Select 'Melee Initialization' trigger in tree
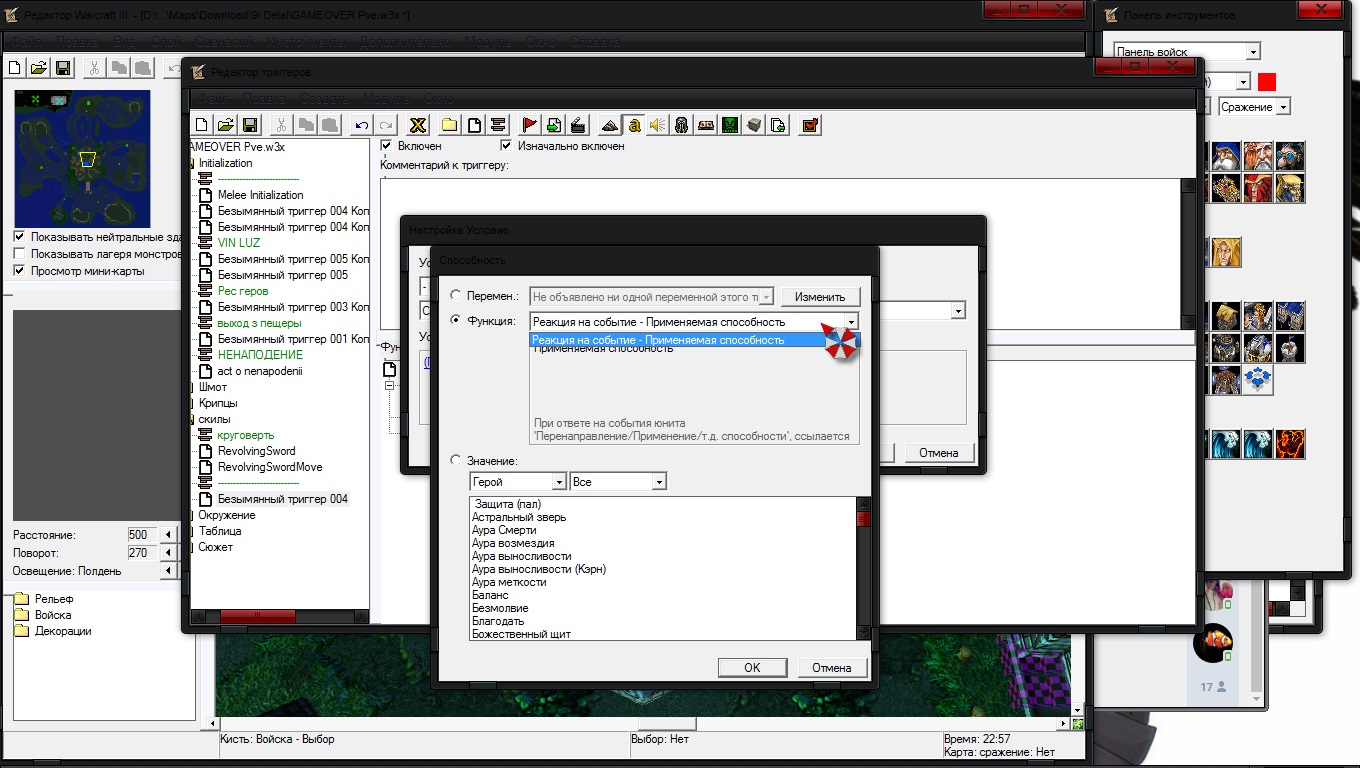This screenshot has width=1360, height=768. tap(260, 195)
